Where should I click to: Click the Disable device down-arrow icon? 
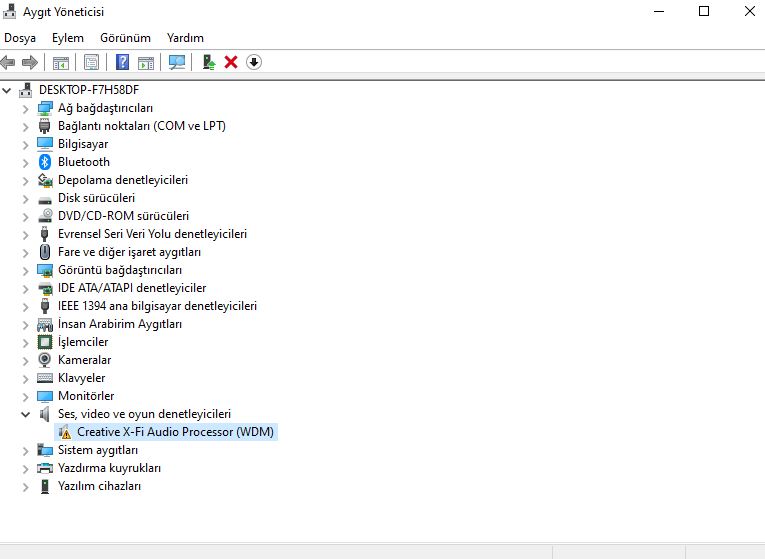click(254, 62)
